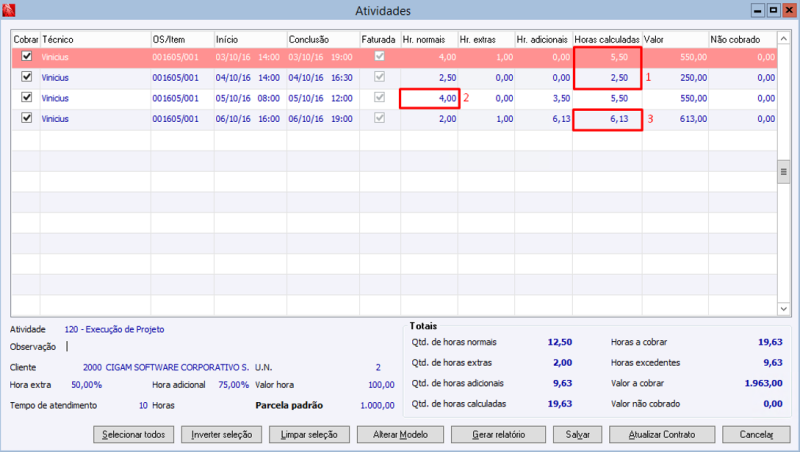Viewport: 800px width, 452px height.
Task: Click the Valor column header
Action: (675, 39)
